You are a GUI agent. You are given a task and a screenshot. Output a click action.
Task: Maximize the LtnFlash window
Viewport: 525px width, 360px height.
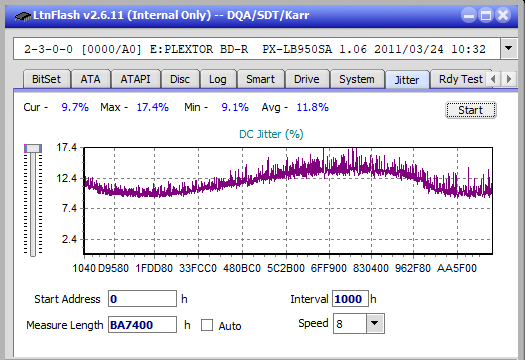point(486,15)
